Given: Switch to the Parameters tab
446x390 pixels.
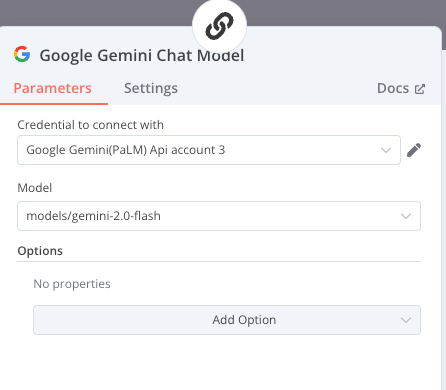Looking at the screenshot, I should (x=52, y=88).
